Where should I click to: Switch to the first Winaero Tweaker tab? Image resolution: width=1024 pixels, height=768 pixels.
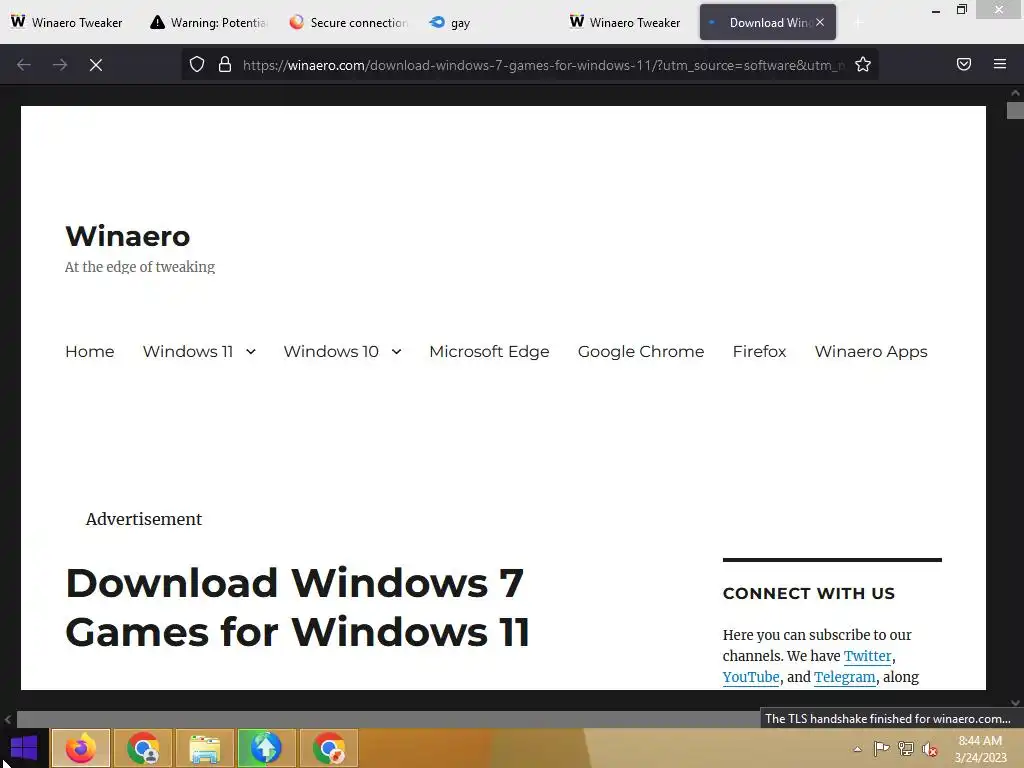point(67,22)
